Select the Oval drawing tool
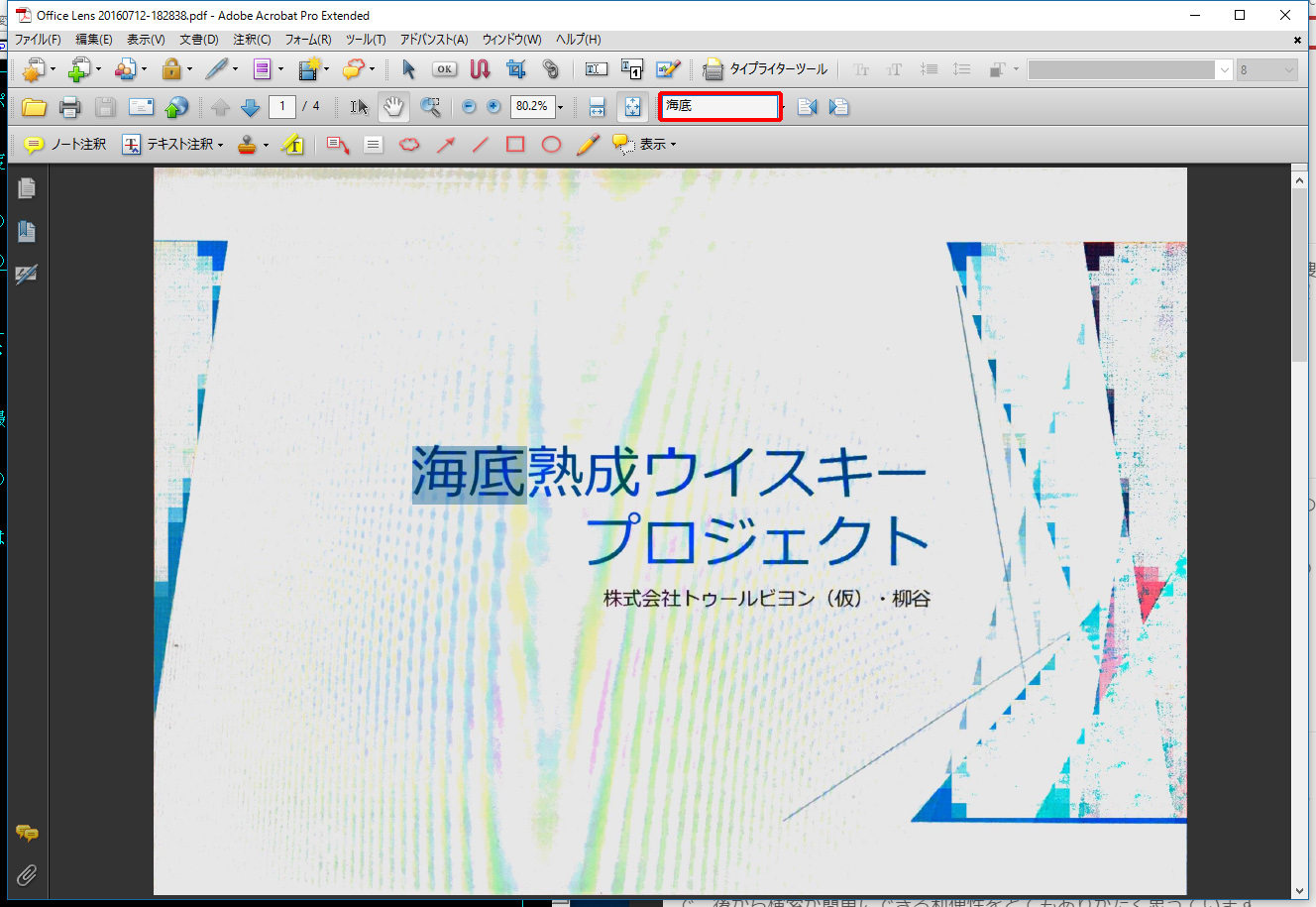This screenshot has width=1316, height=907. (551, 145)
